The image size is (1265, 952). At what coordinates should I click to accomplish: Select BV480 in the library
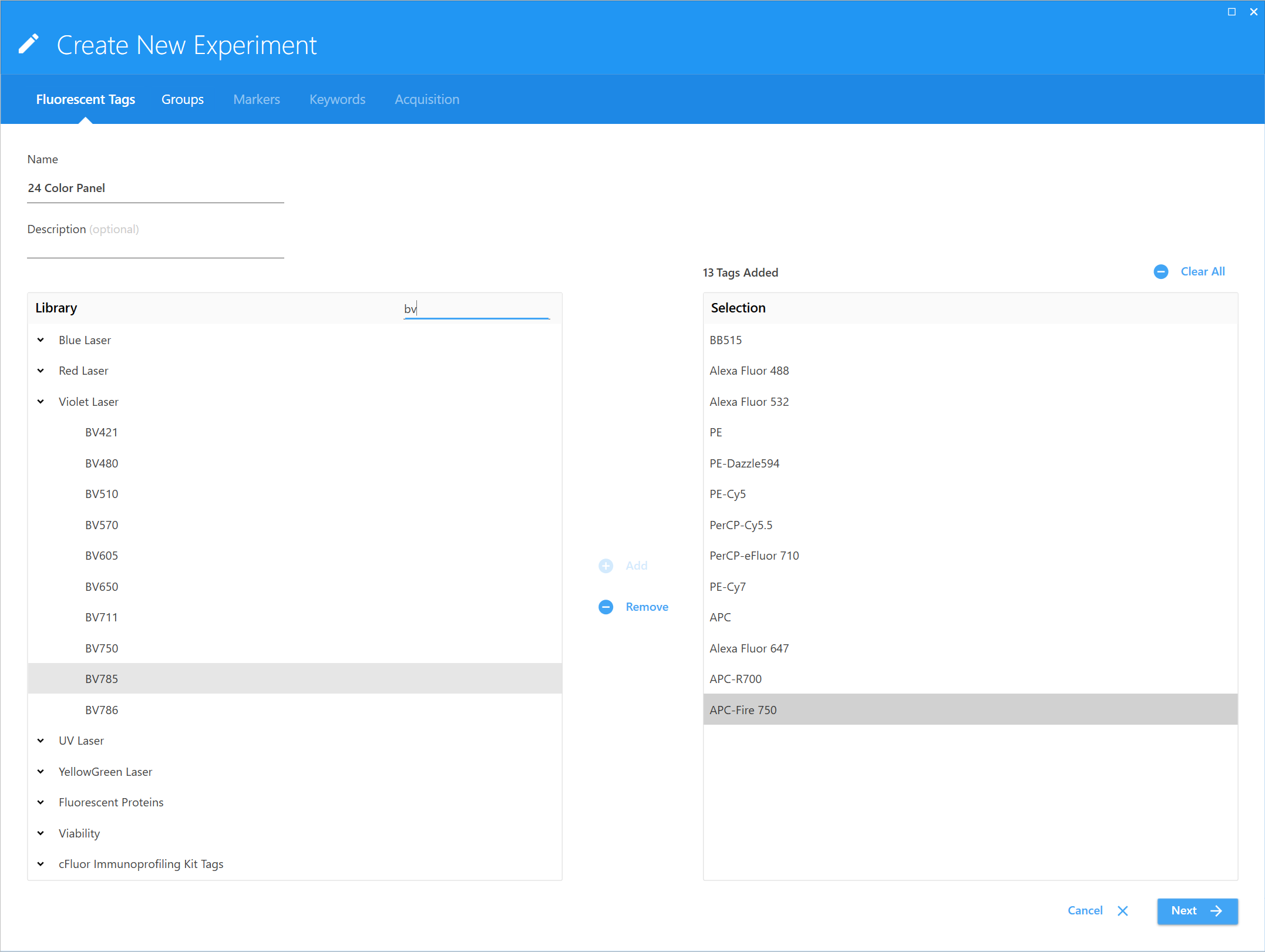pos(295,463)
